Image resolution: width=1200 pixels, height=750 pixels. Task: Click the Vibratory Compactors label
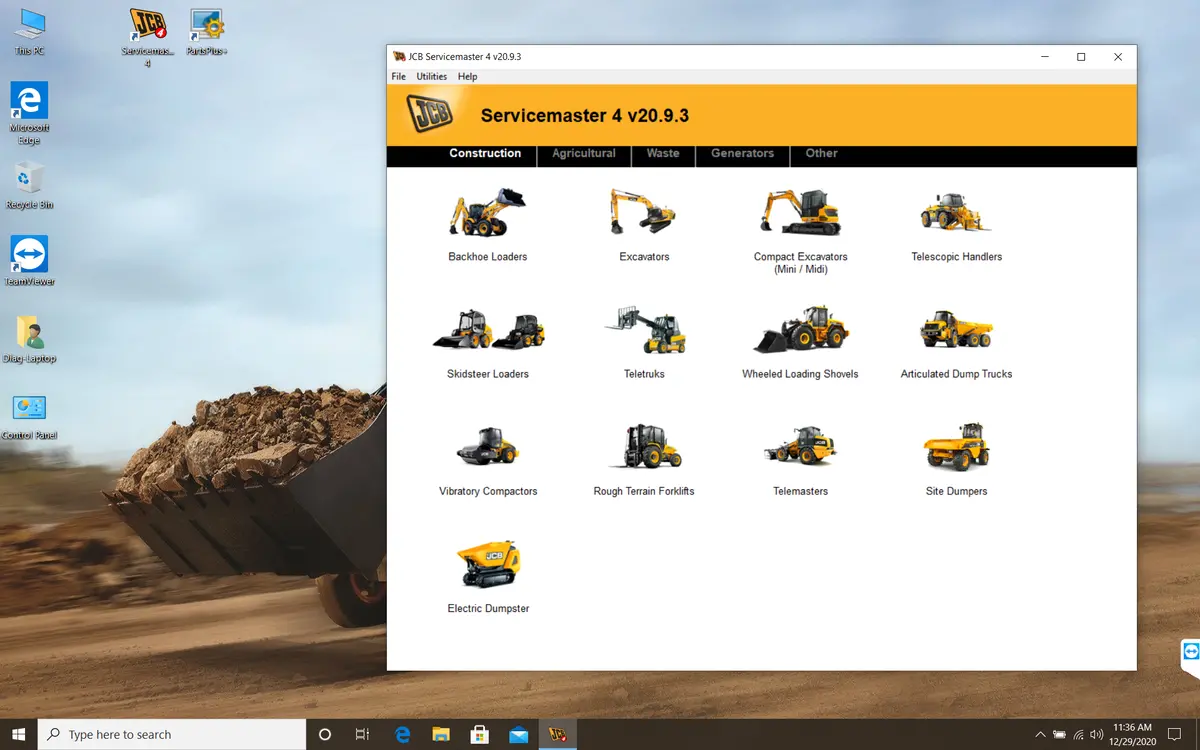tap(488, 491)
